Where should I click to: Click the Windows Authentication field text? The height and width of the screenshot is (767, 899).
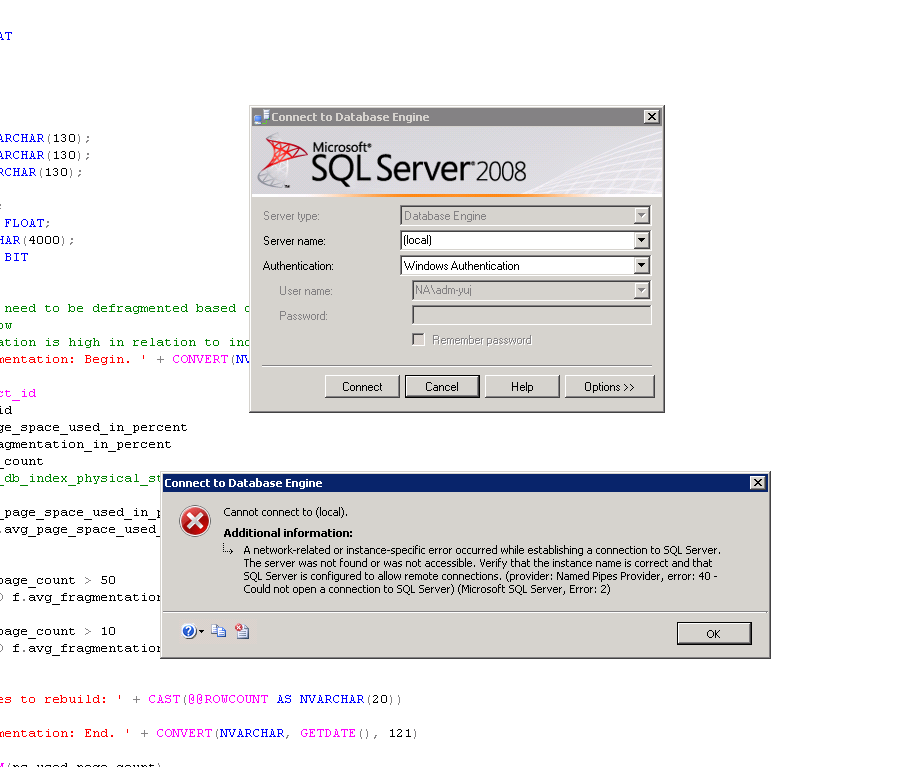tap(462, 266)
